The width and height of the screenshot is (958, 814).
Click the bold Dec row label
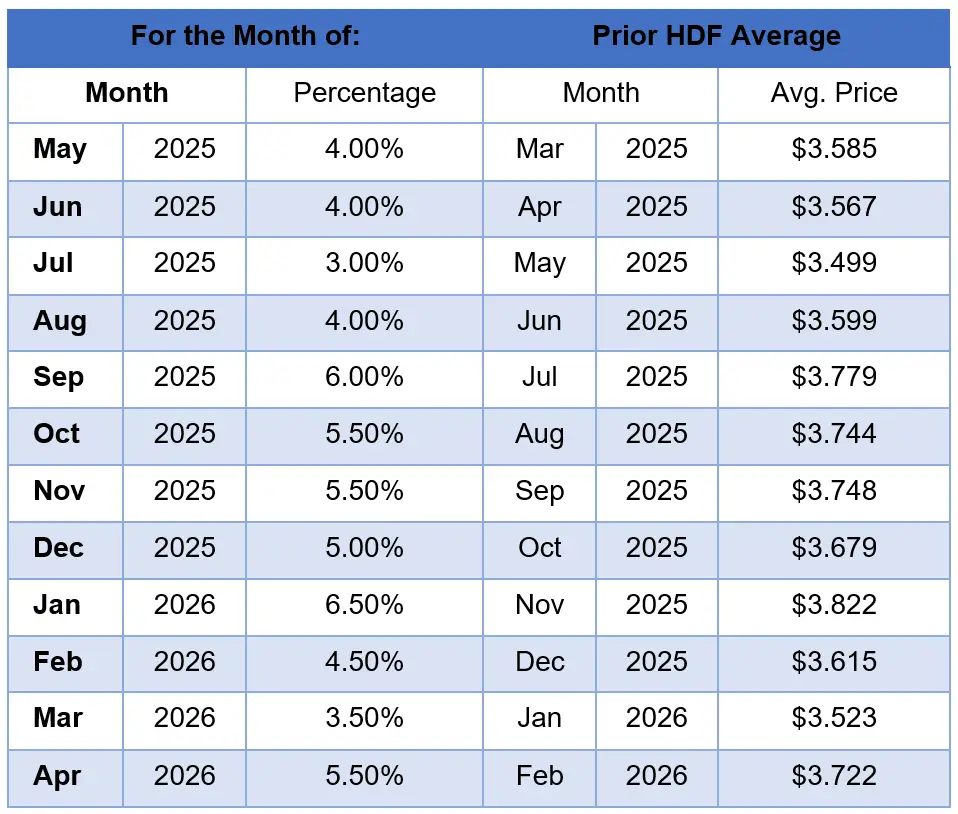(x=58, y=548)
